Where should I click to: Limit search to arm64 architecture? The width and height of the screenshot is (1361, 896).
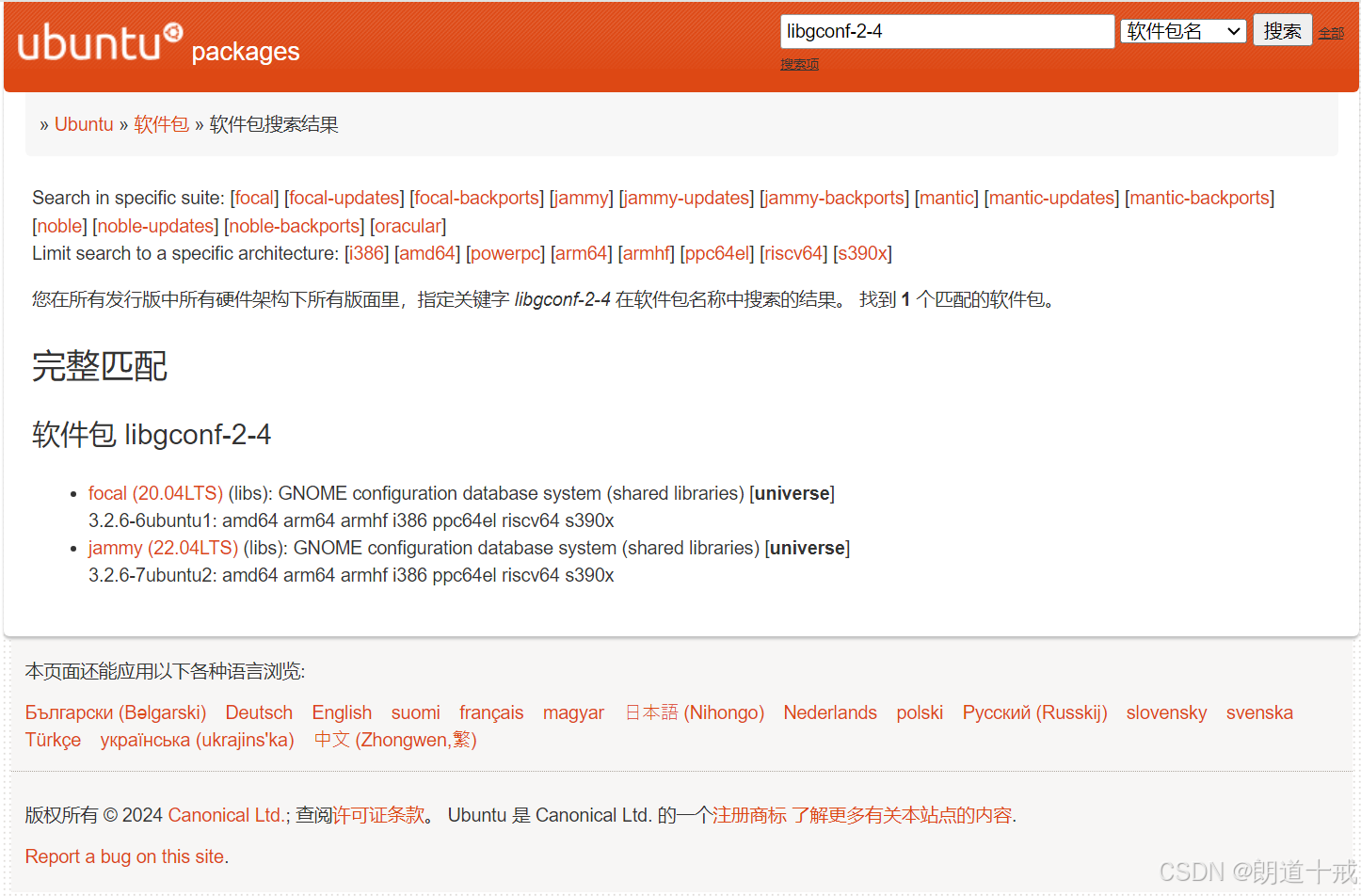click(x=582, y=253)
